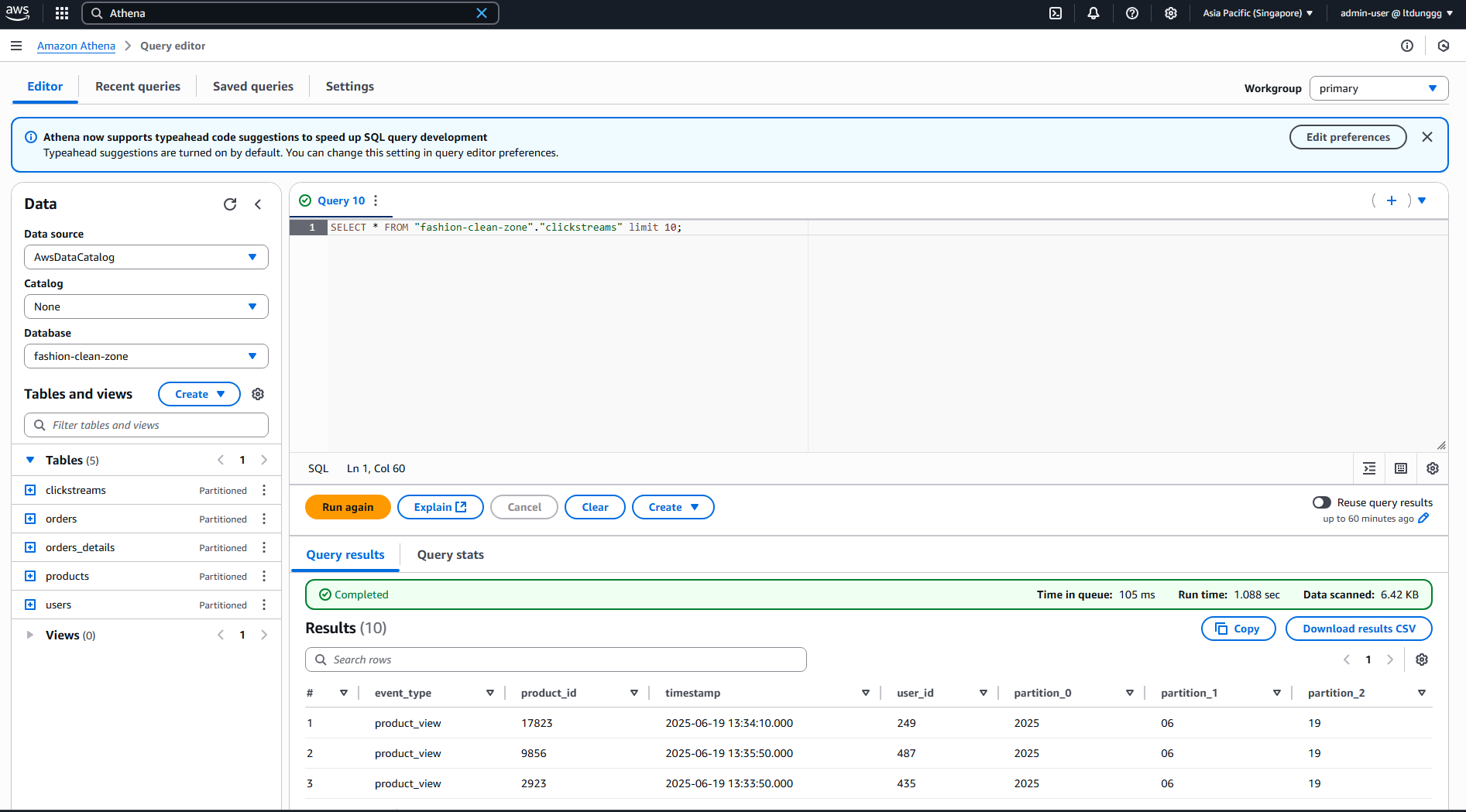Screen dimensions: 1466x812
Task: Open the Workgroup primary dropdown
Action: [1378, 88]
